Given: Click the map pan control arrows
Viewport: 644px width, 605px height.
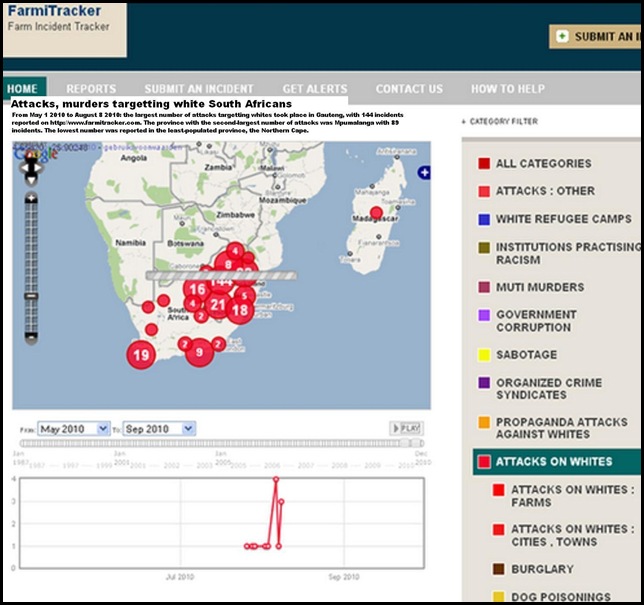Looking at the screenshot, I should coord(31,170).
